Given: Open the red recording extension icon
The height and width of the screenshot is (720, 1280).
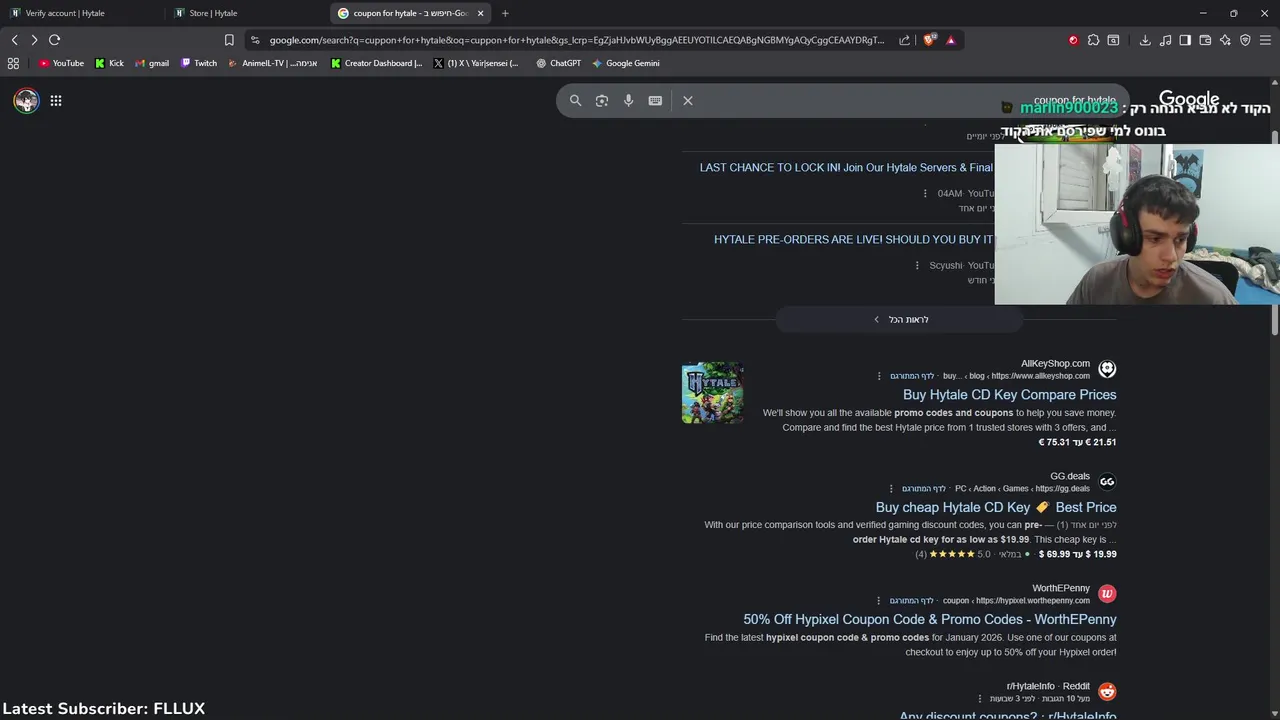Looking at the screenshot, I should [1073, 40].
